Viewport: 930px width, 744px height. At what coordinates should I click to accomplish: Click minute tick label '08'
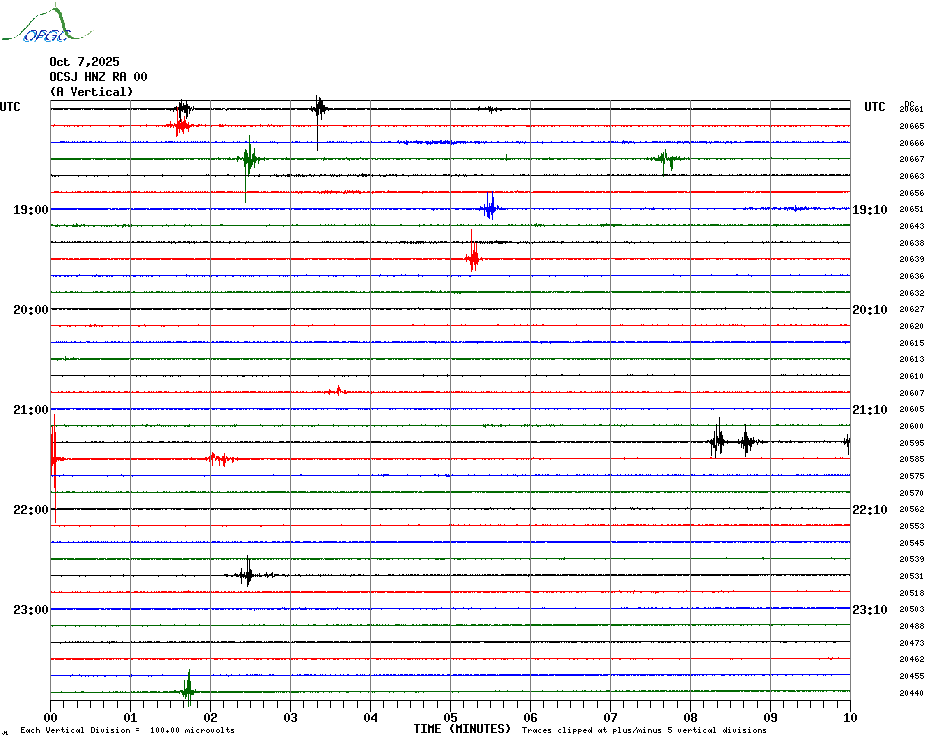click(x=690, y=717)
